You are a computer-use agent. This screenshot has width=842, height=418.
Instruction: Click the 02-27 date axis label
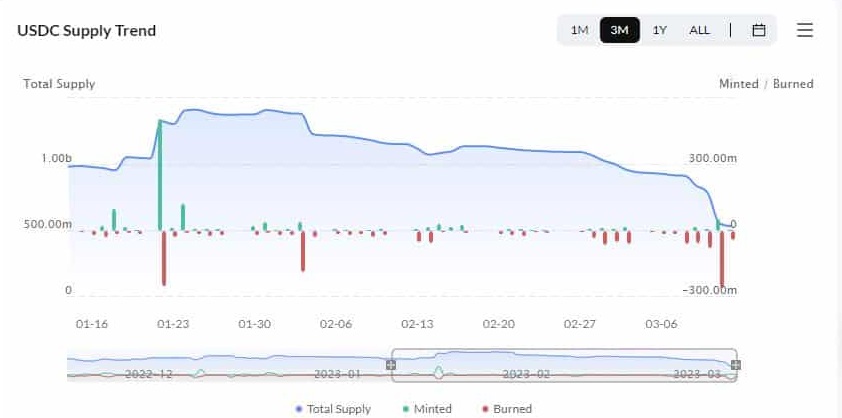pyautogui.click(x=580, y=324)
